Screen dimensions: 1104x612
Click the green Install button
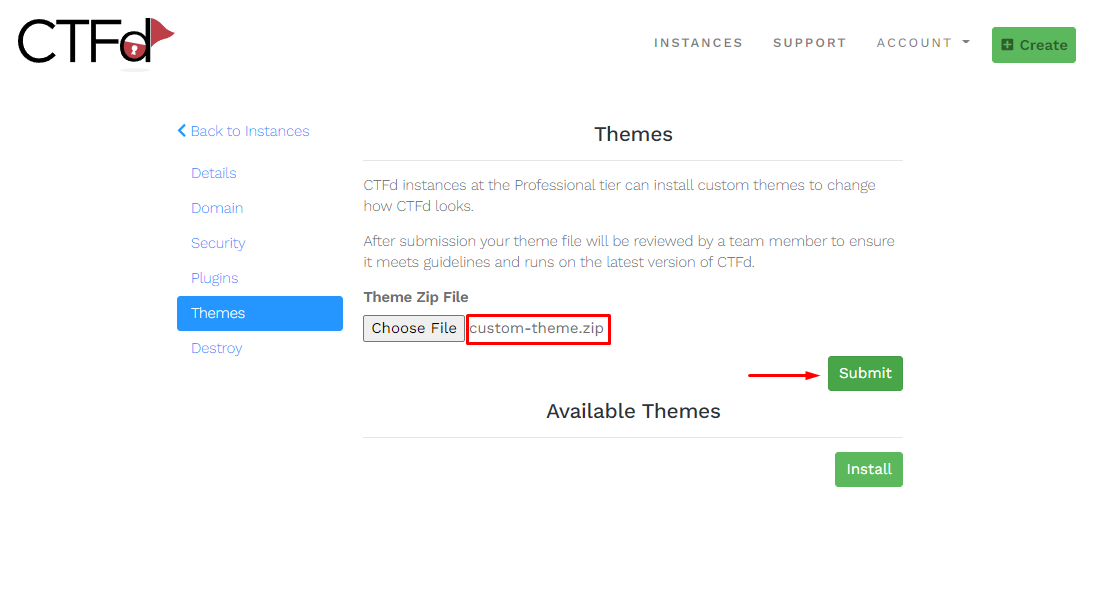coord(868,469)
